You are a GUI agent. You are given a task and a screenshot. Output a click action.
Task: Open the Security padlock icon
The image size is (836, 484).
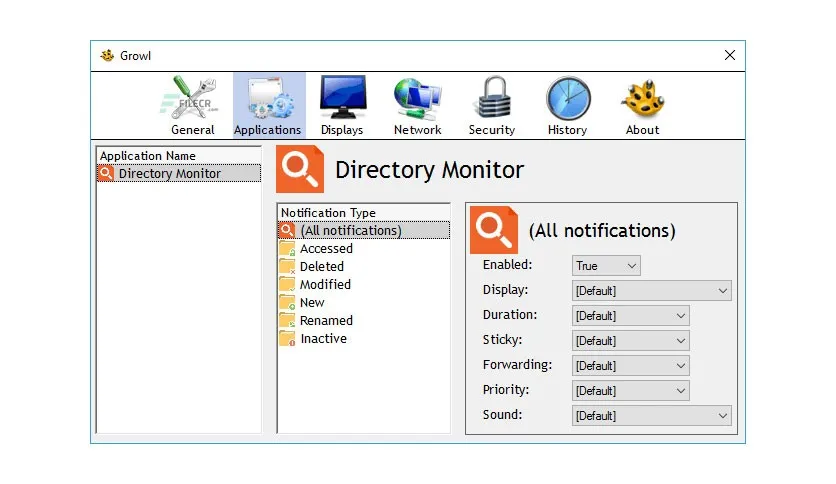492,98
